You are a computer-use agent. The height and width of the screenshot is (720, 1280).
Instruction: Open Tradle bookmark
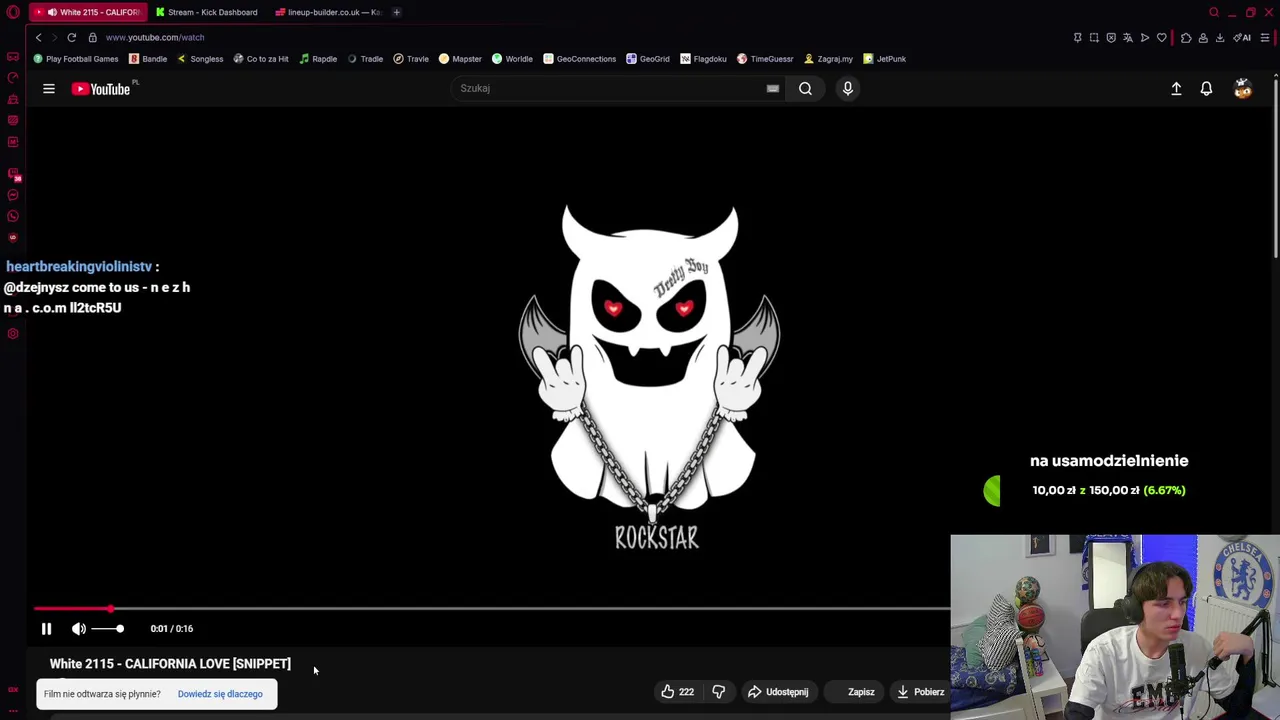coord(365,59)
